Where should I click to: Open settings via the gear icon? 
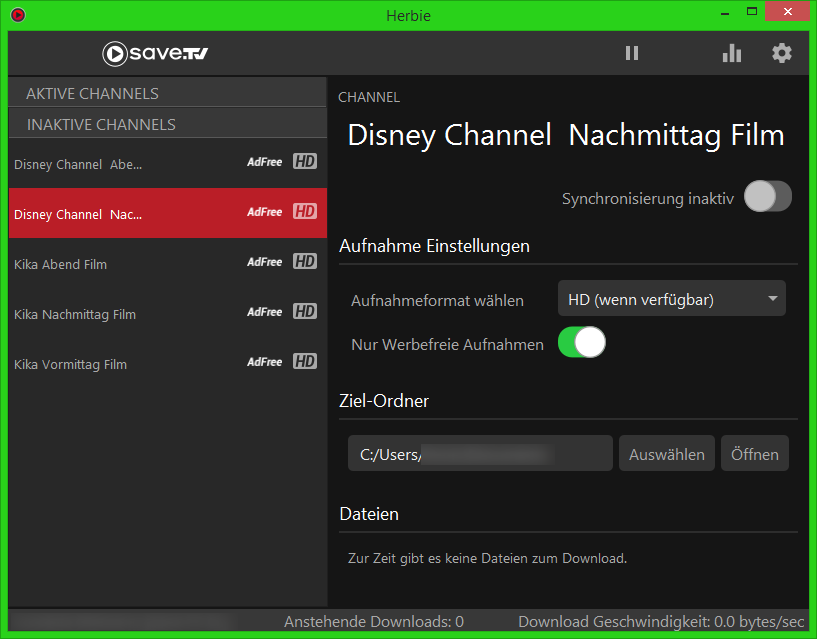click(782, 53)
